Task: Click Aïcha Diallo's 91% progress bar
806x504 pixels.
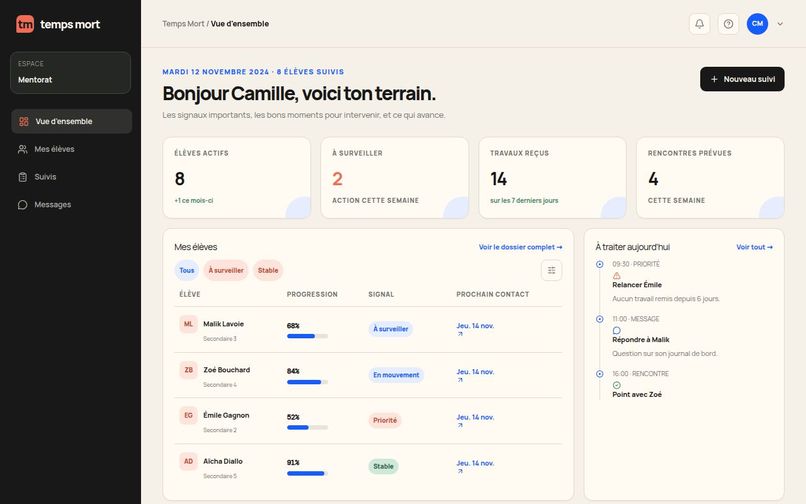Action: pyautogui.click(x=307, y=474)
